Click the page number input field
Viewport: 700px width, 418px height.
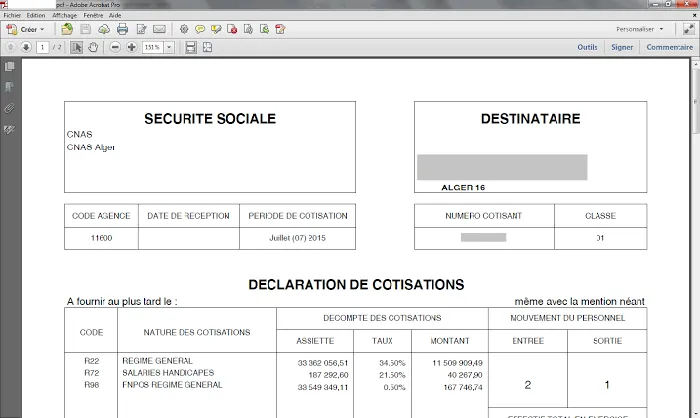click(43, 47)
